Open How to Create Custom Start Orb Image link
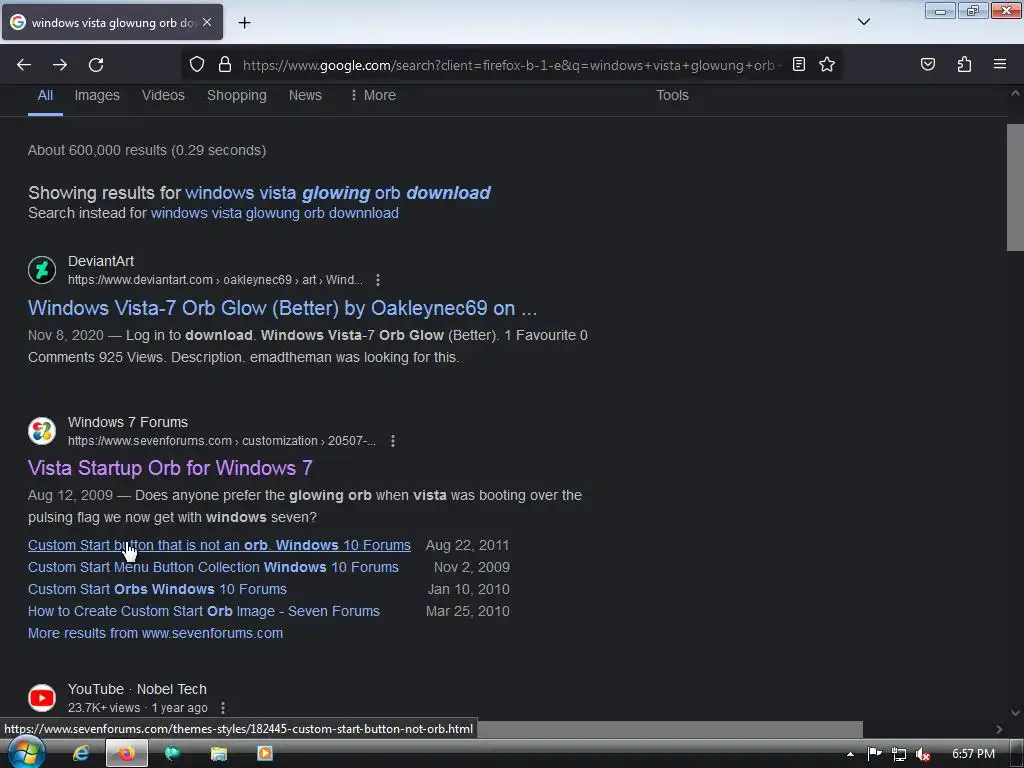Image resolution: width=1024 pixels, height=768 pixels. [204, 612]
